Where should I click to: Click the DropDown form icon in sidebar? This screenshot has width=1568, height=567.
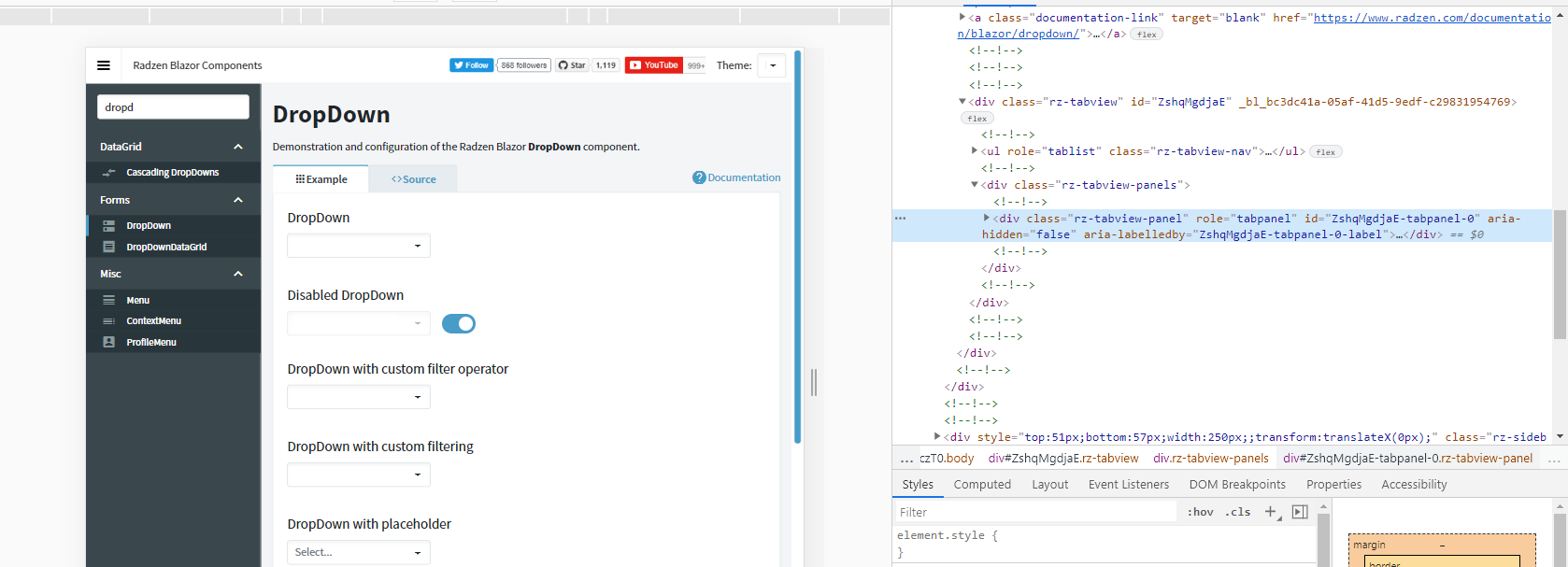109,226
